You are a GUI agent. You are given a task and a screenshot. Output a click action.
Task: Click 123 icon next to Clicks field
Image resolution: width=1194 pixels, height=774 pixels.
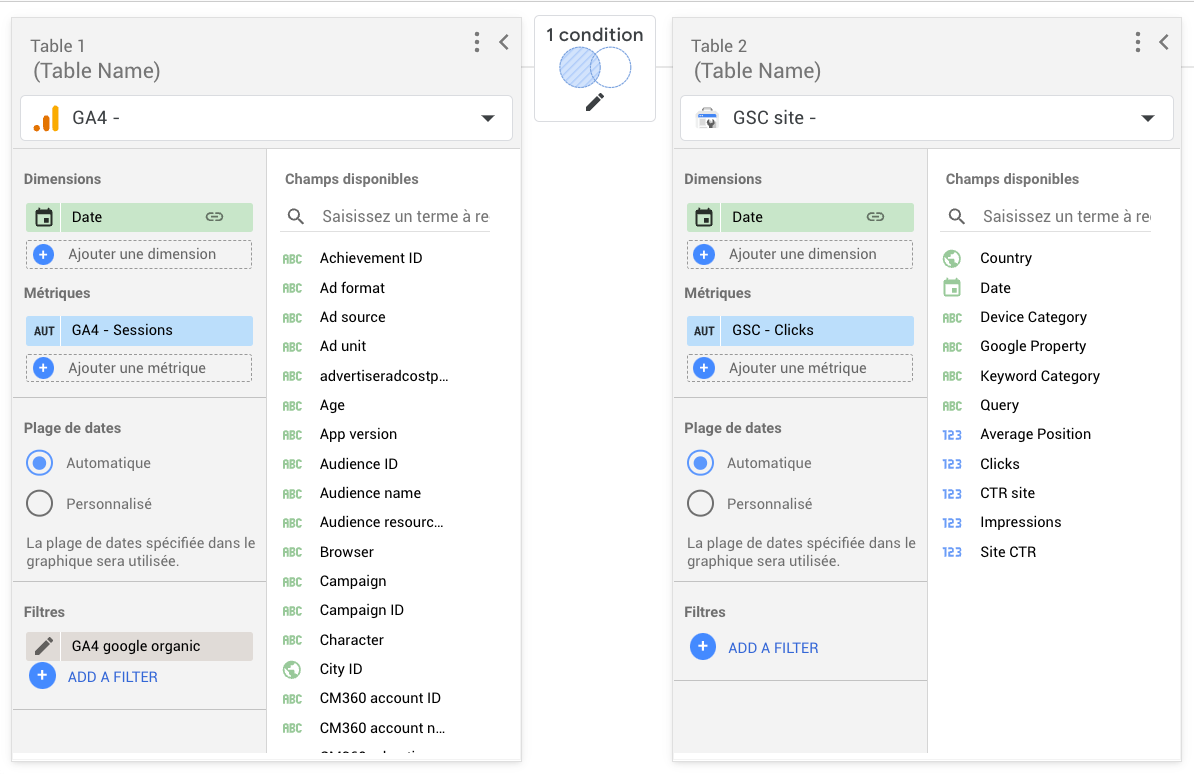pyautogui.click(x=952, y=464)
